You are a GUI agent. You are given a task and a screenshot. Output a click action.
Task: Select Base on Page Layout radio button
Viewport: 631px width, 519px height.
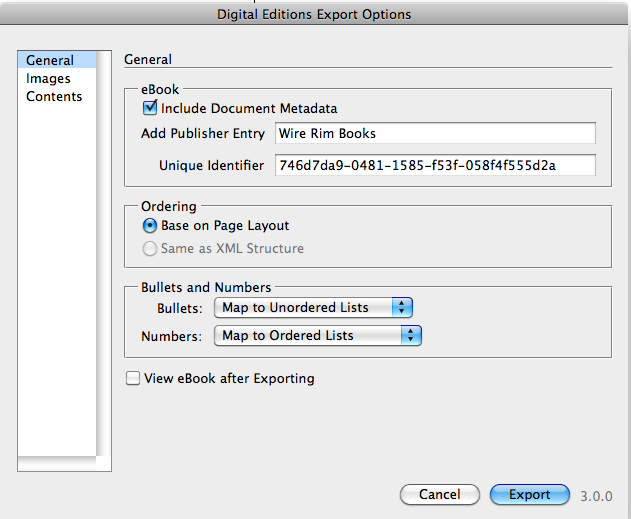point(150,226)
